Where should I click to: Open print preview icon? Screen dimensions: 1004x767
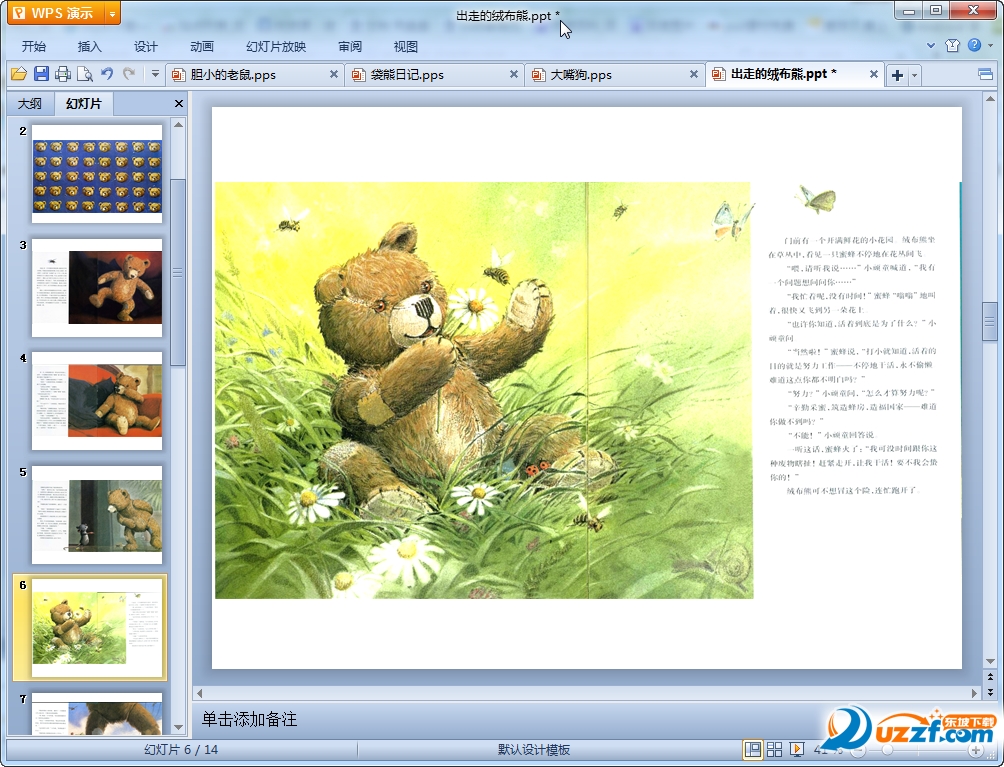85,74
